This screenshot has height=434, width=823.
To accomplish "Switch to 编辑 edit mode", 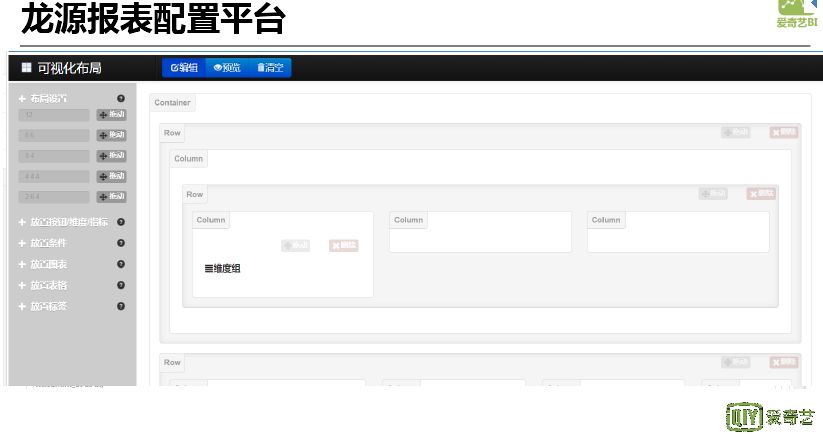I will point(184,68).
